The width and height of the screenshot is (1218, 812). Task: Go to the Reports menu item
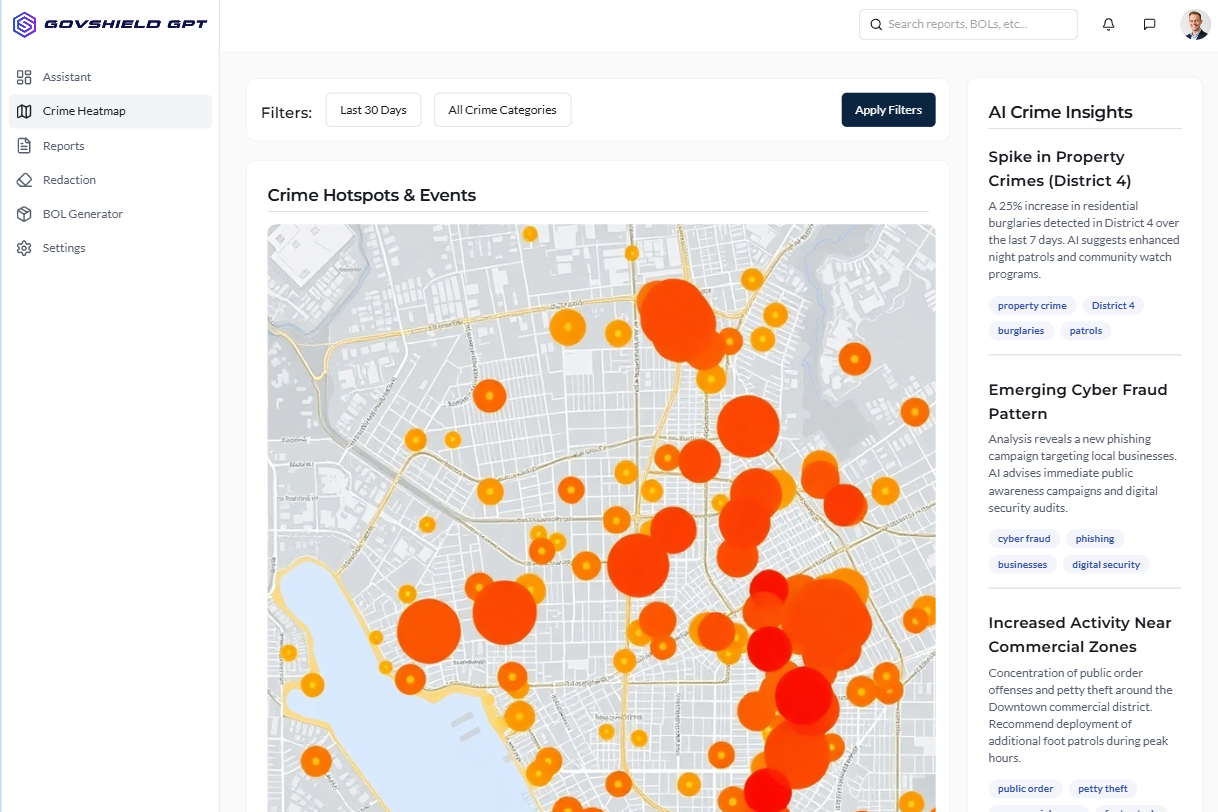64,146
